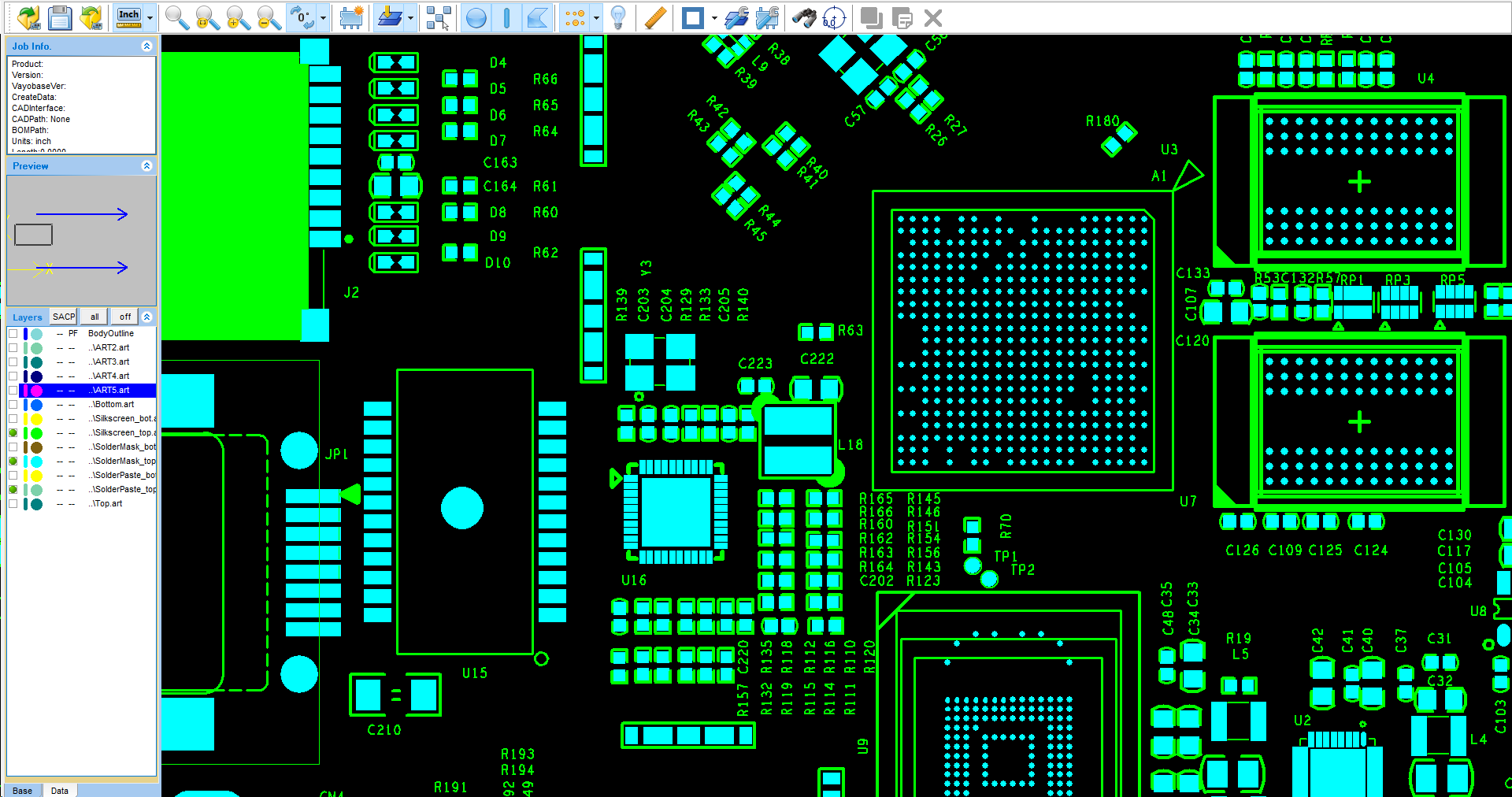The image size is (1512, 797).
Task: Click the Save floppy disk icon
Action: (x=60, y=17)
